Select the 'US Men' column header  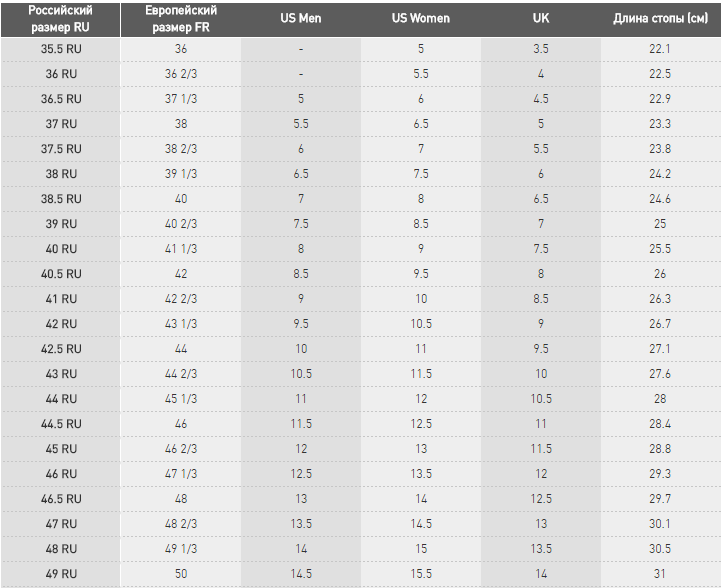coord(301,19)
